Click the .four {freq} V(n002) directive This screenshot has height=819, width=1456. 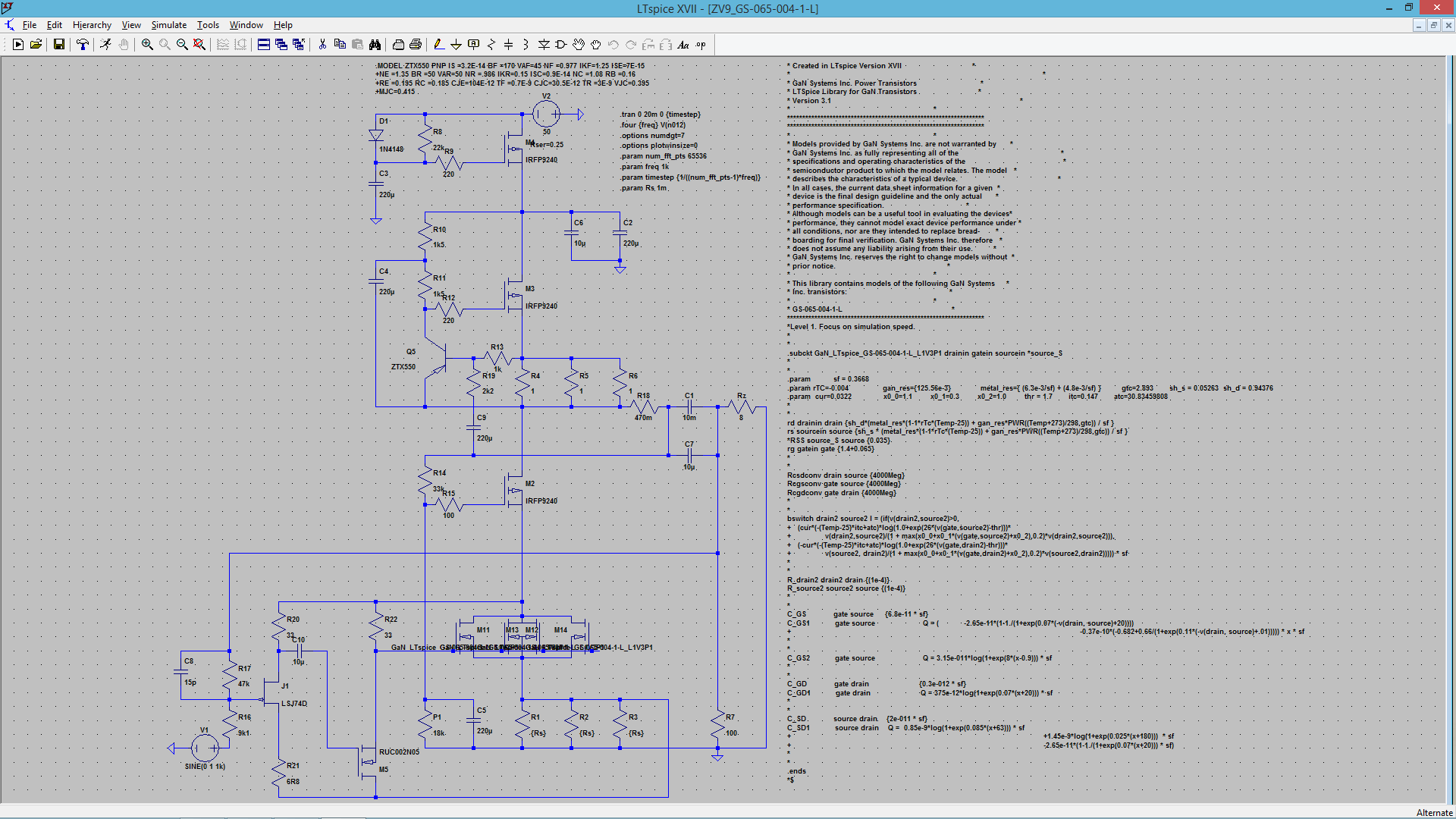pos(653,125)
